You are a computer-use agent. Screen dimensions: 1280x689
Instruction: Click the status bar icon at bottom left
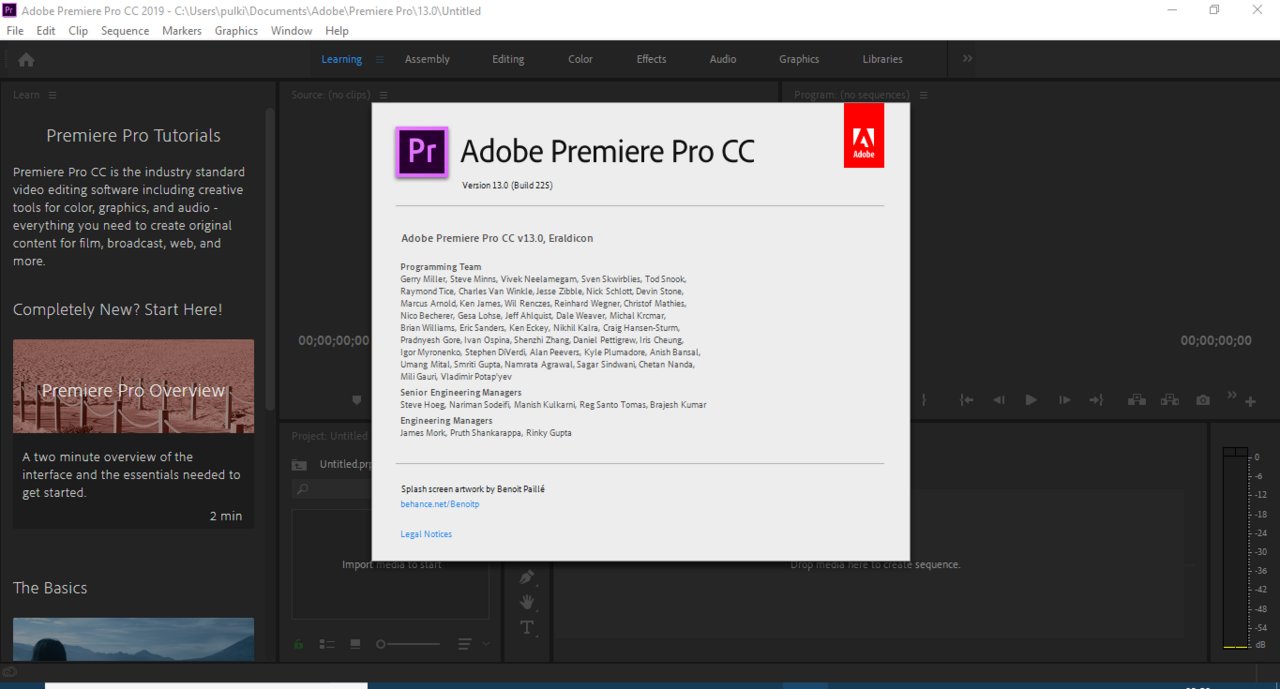click(x=10, y=672)
